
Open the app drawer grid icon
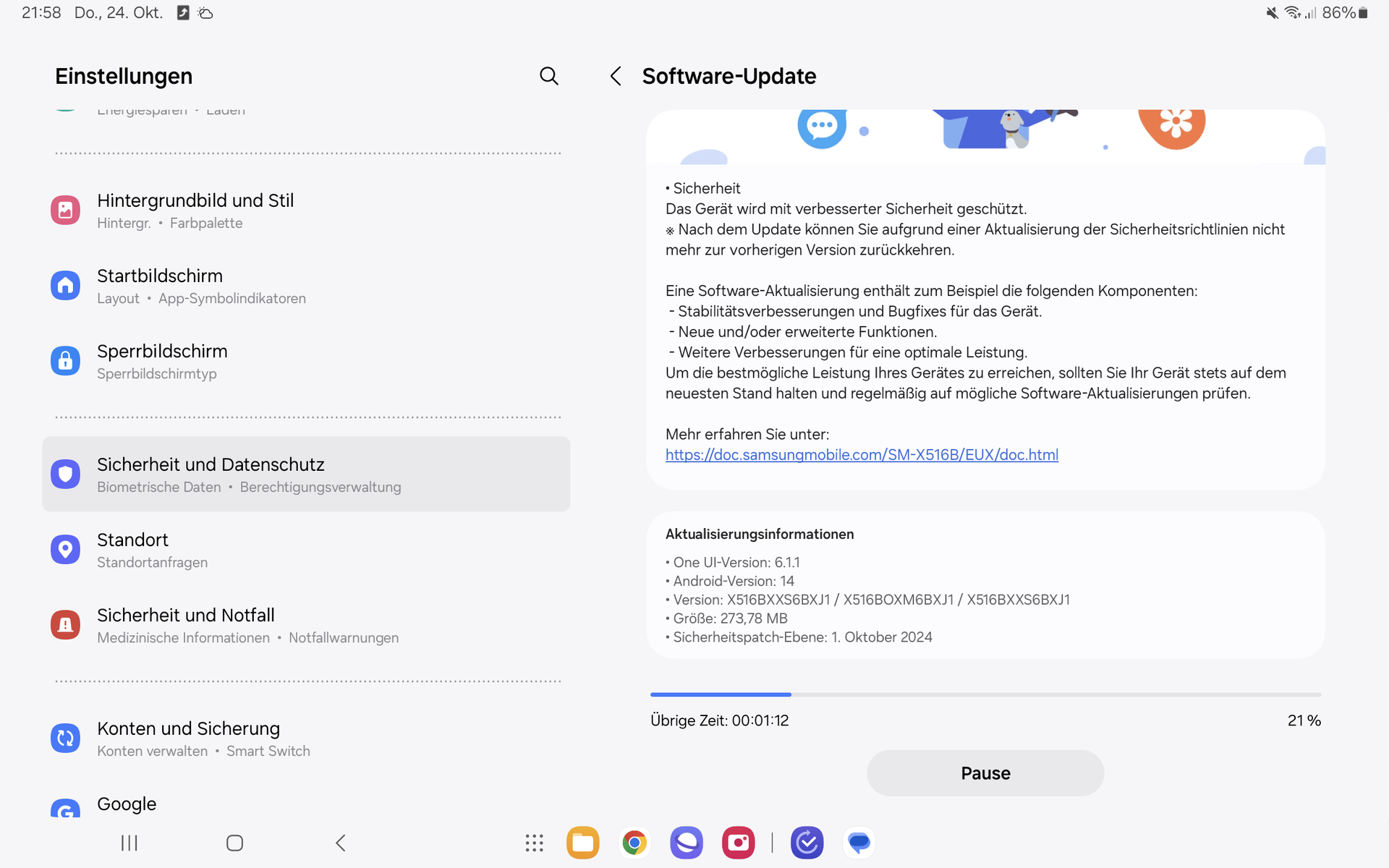pos(534,843)
